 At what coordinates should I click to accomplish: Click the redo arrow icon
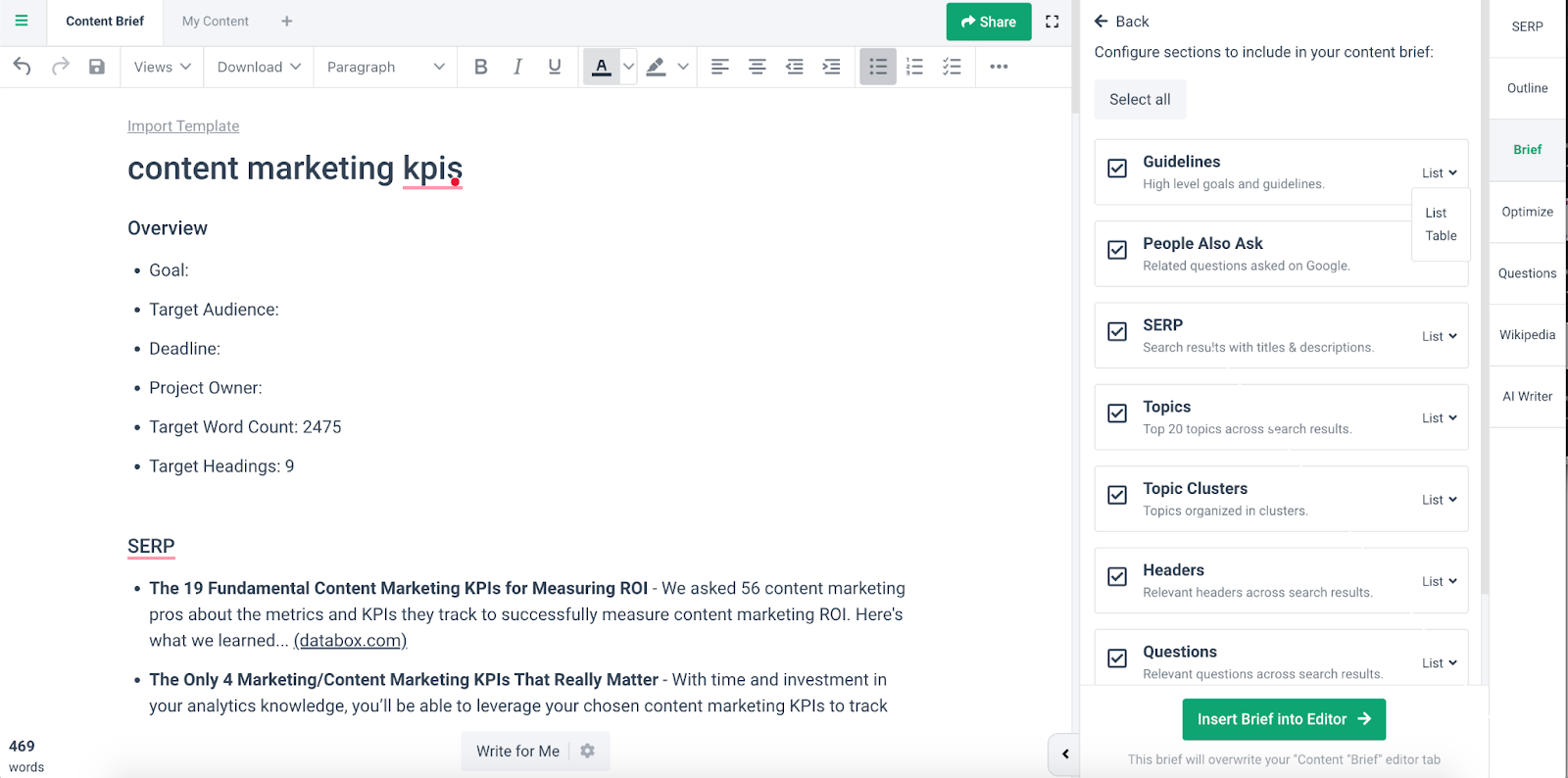pos(61,67)
